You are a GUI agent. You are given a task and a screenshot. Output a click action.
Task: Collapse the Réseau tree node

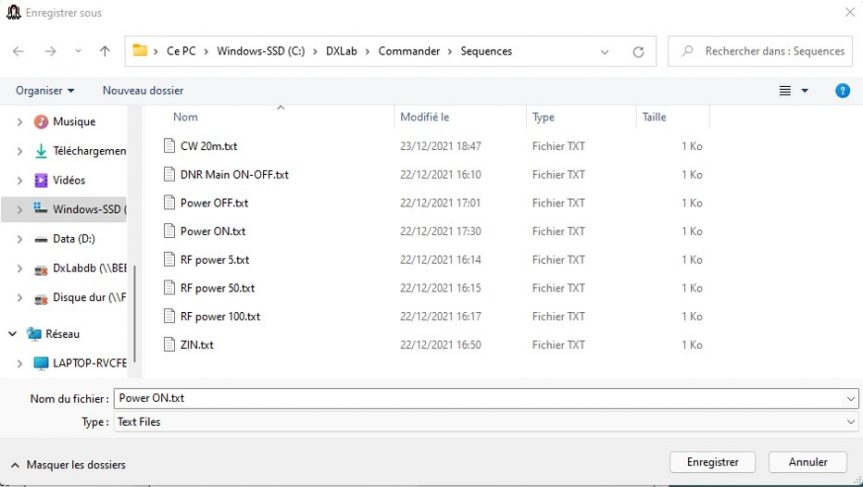click(x=12, y=334)
